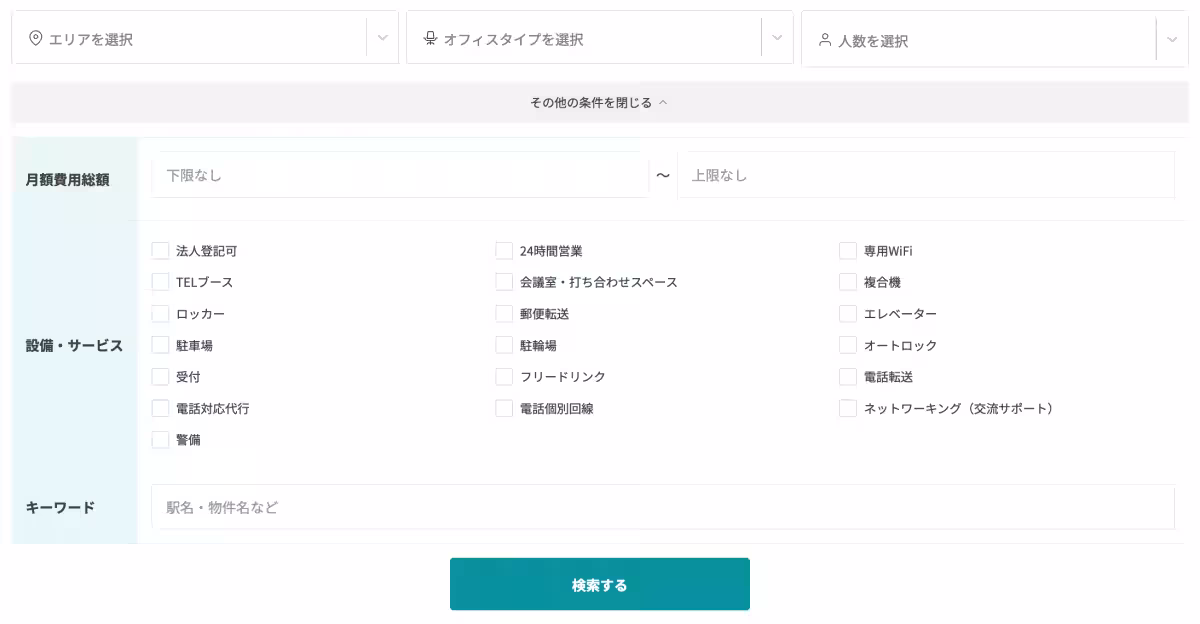1200x624 pixels.
Task: Enable the 駐車場 option
Action: tap(160, 345)
